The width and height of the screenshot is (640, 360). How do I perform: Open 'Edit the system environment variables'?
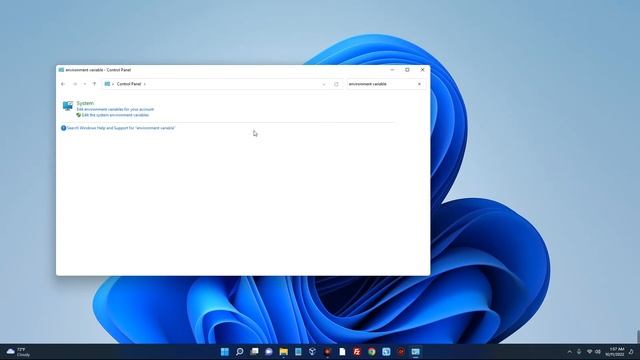[x=116, y=115]
